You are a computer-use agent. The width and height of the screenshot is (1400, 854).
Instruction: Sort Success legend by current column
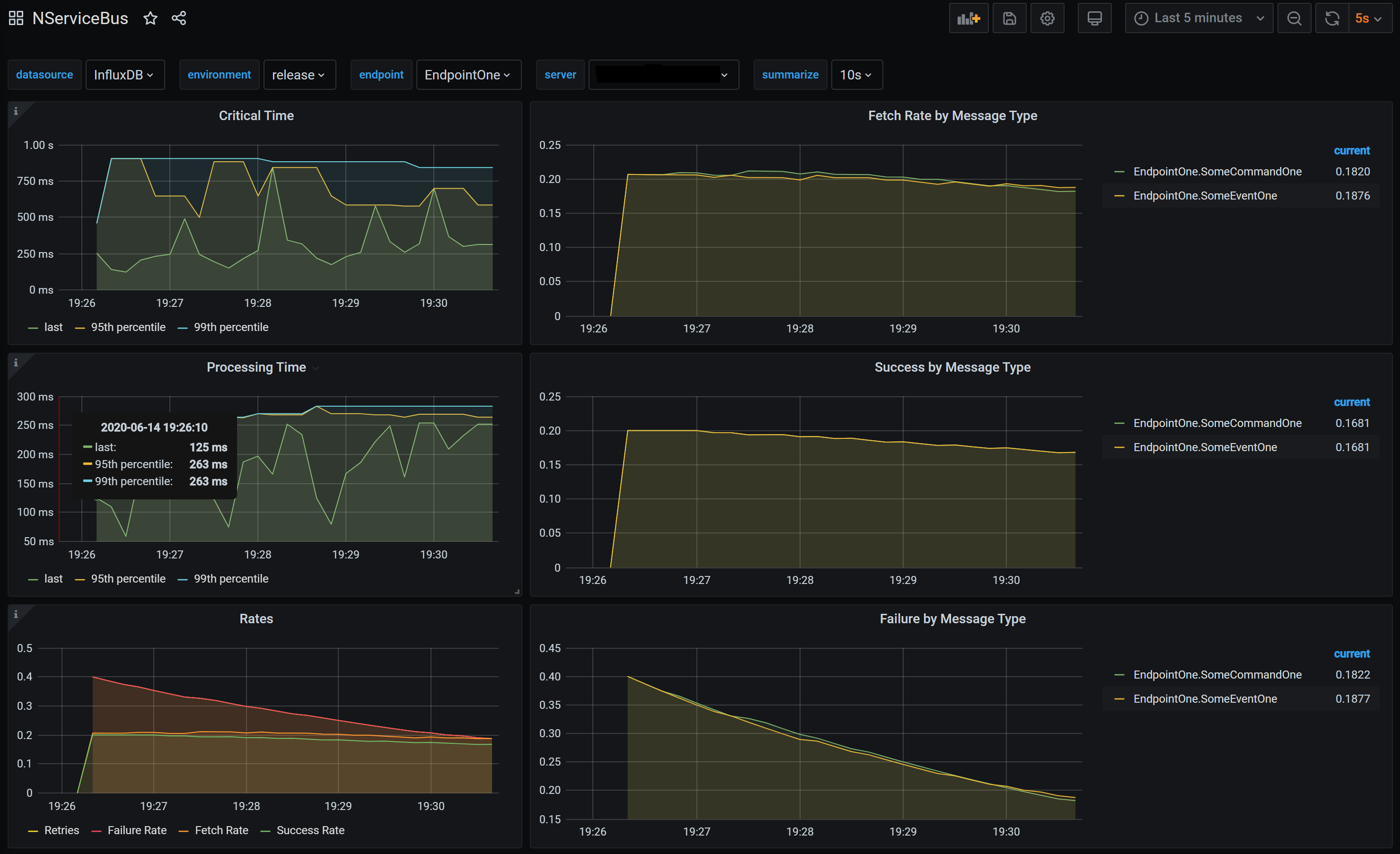(1351, 402)
